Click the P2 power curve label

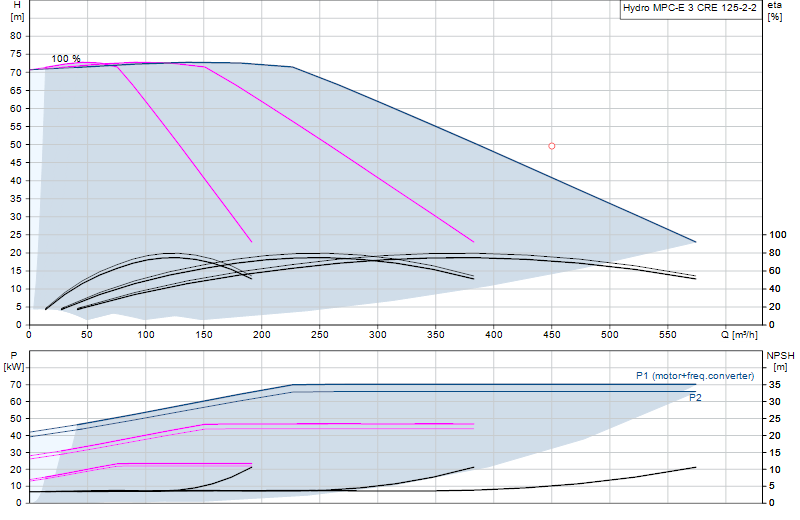[x=695, y=398]
